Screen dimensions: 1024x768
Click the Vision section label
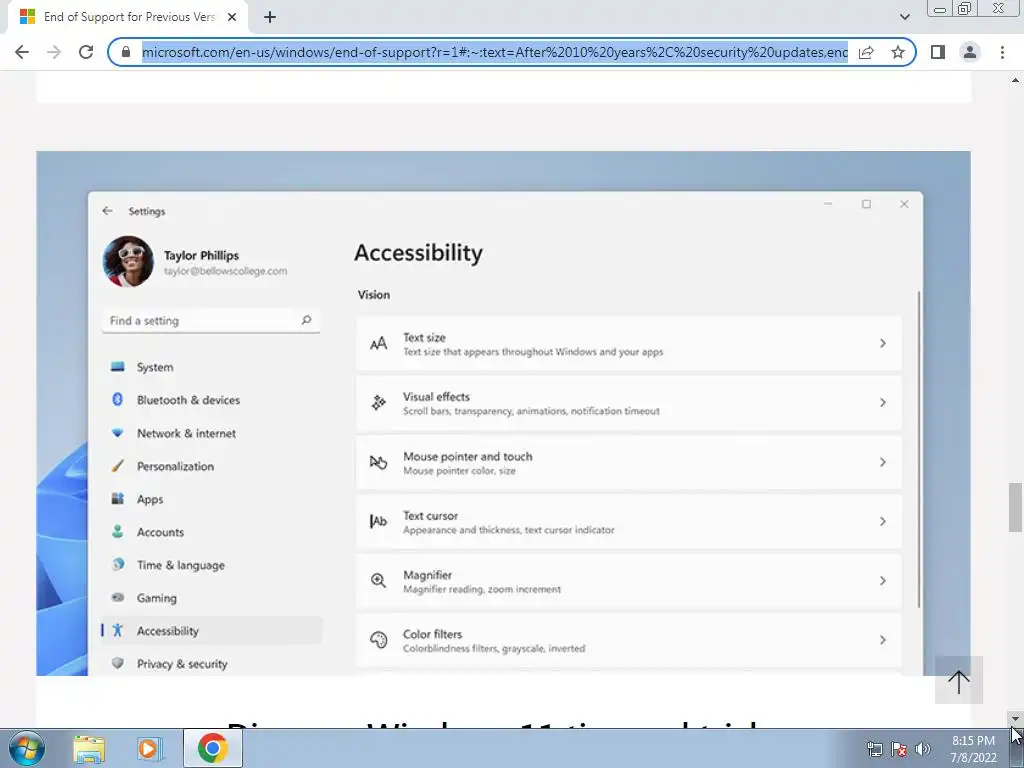374,295
